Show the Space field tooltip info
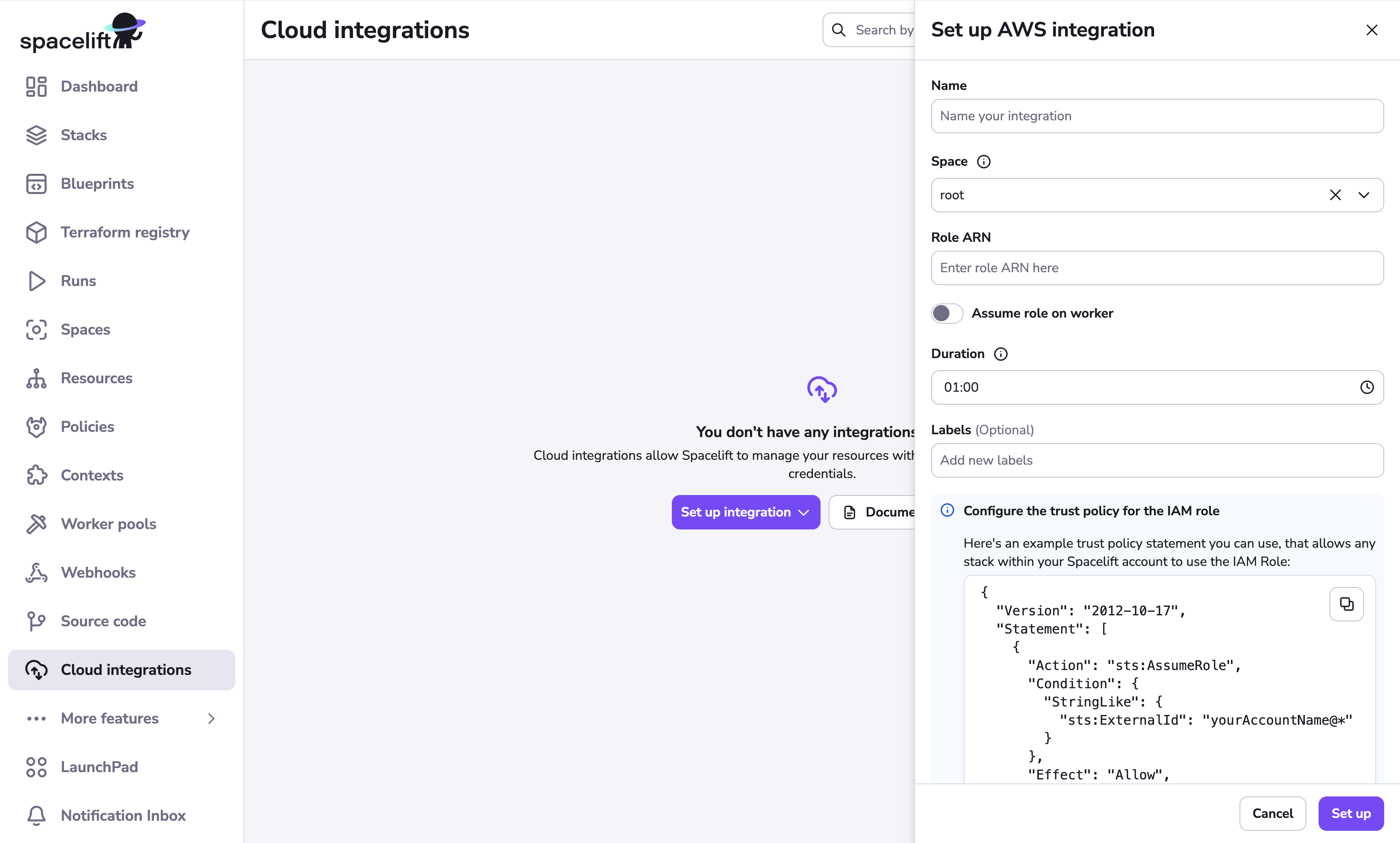The height and width of the screenshot is (843, 1400). coord(983,161)
